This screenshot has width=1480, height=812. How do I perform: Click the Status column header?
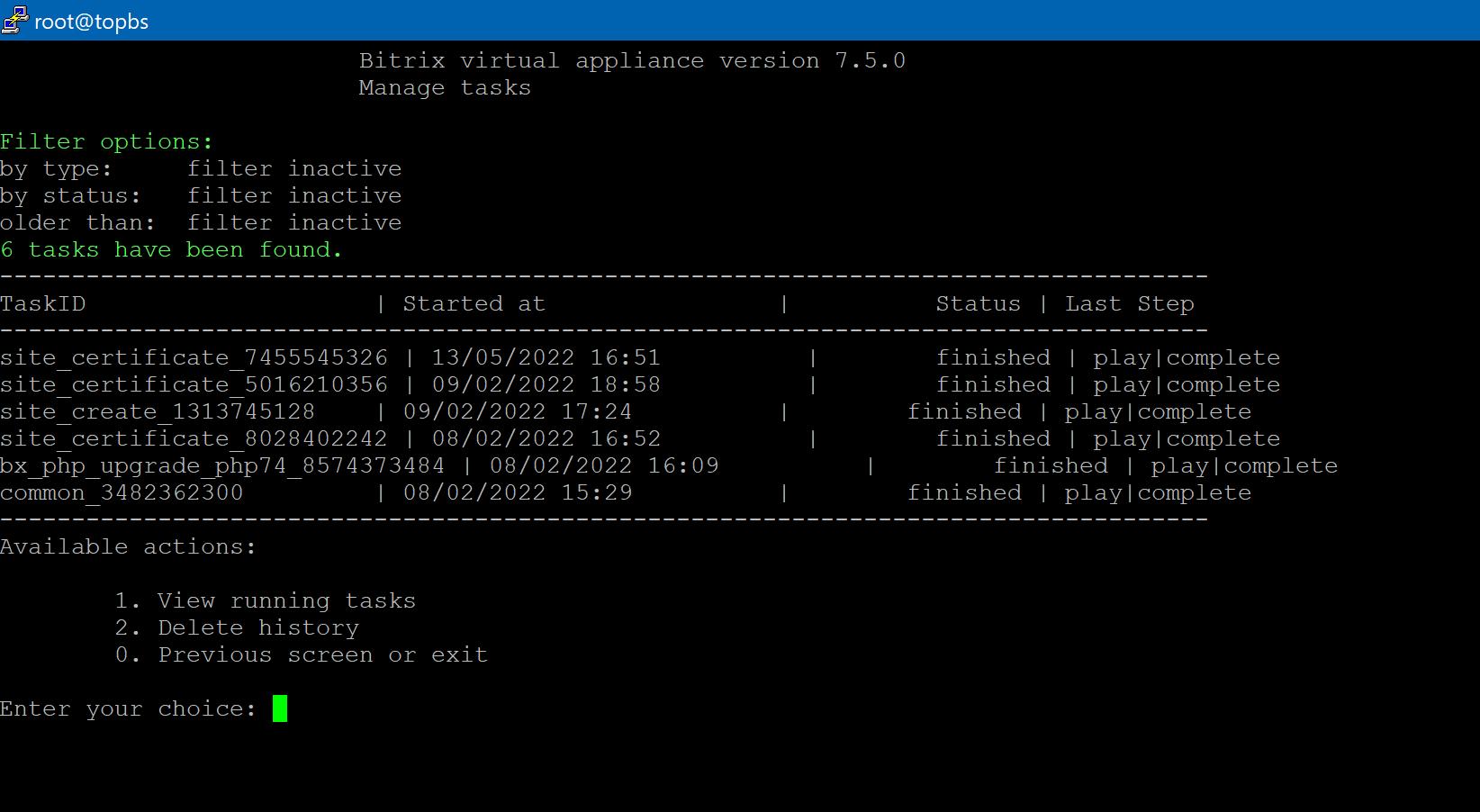tap(979, 303)
